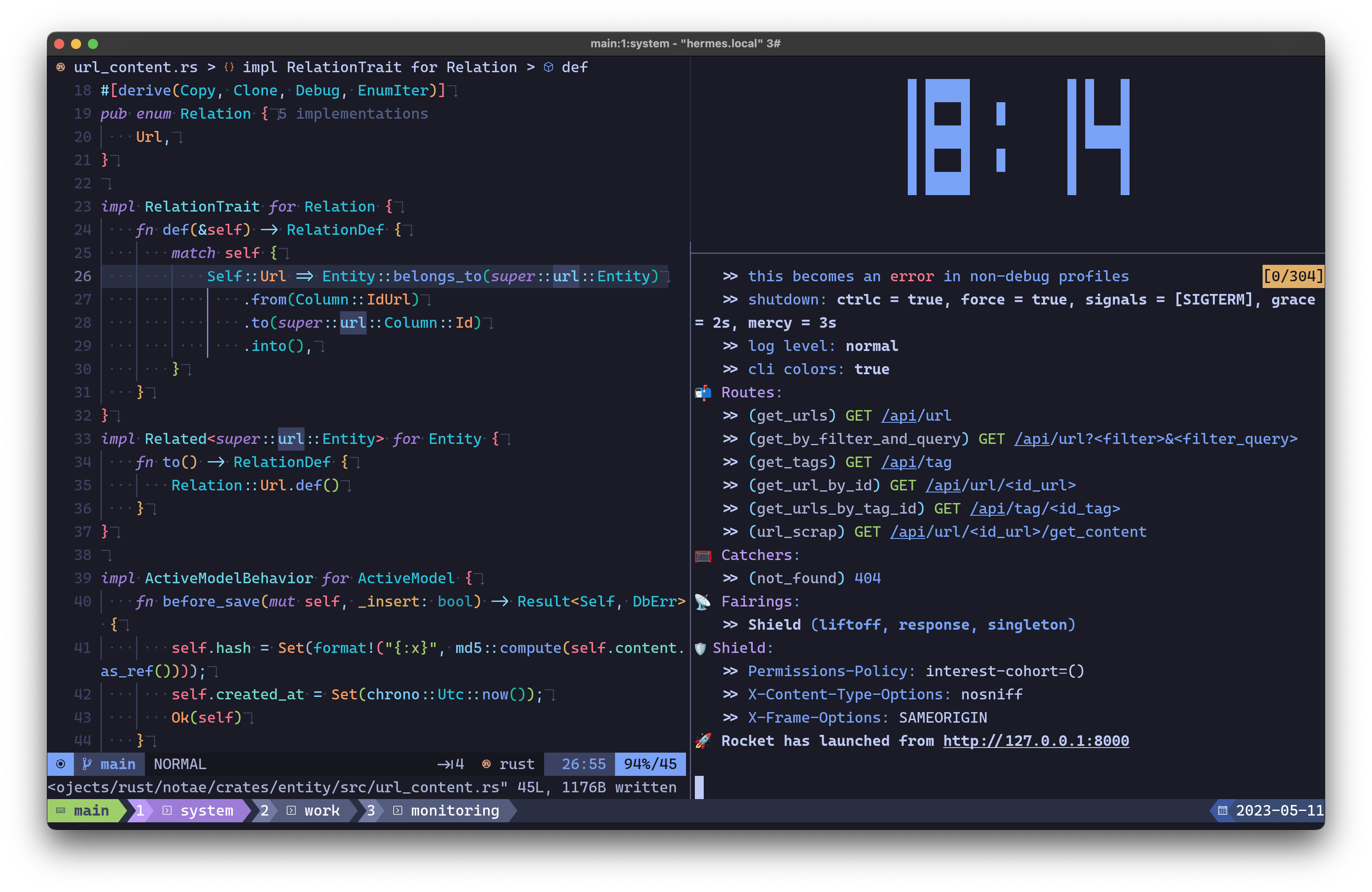The image size is (1372, 892).
Task: Click the /api/tag route link
Action: tap(916, 462)
